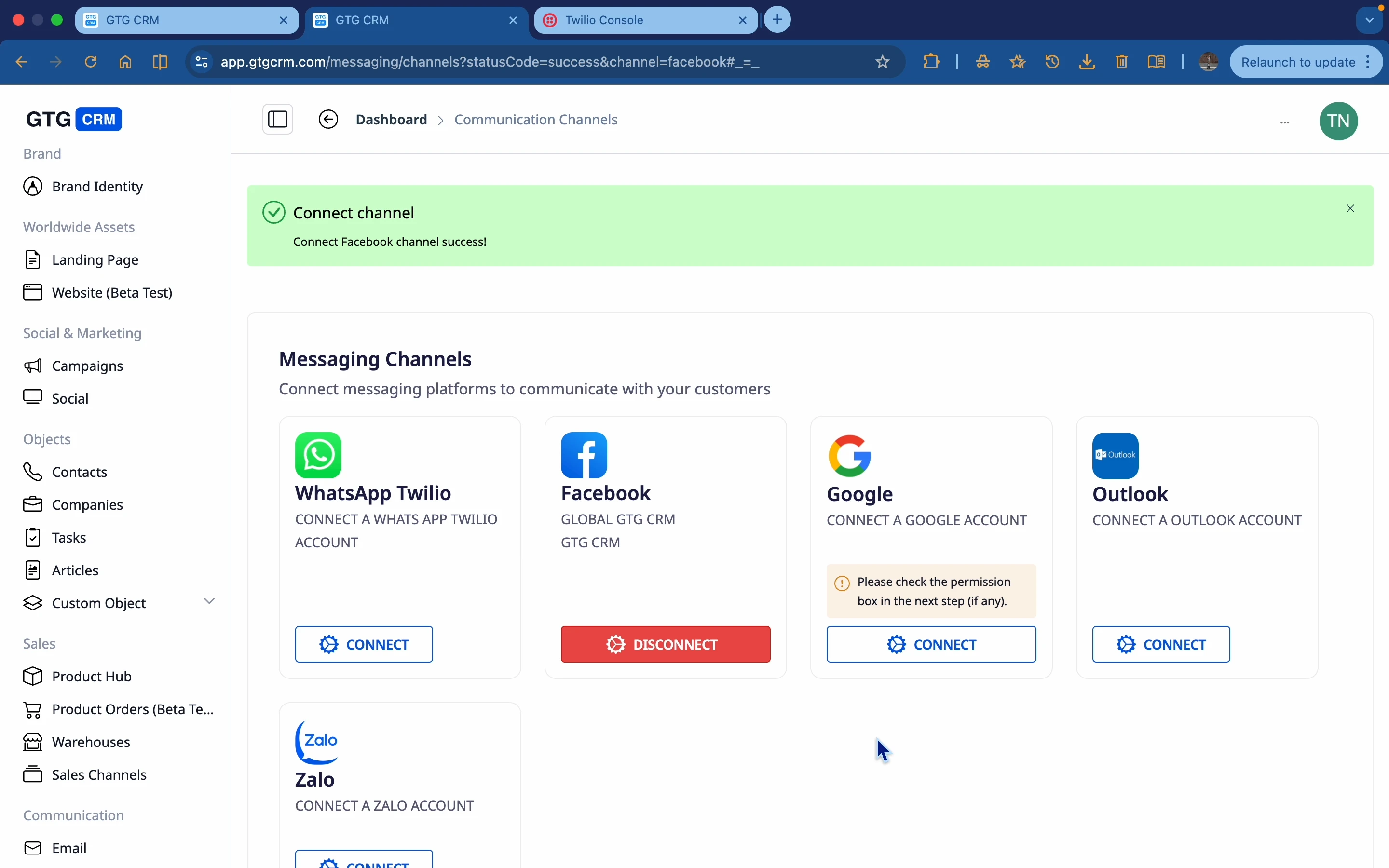This screenshot has height=868, width=1389.
Task: Select the Campaigns icon under Social & Marketing
Action: pos(33,366)
